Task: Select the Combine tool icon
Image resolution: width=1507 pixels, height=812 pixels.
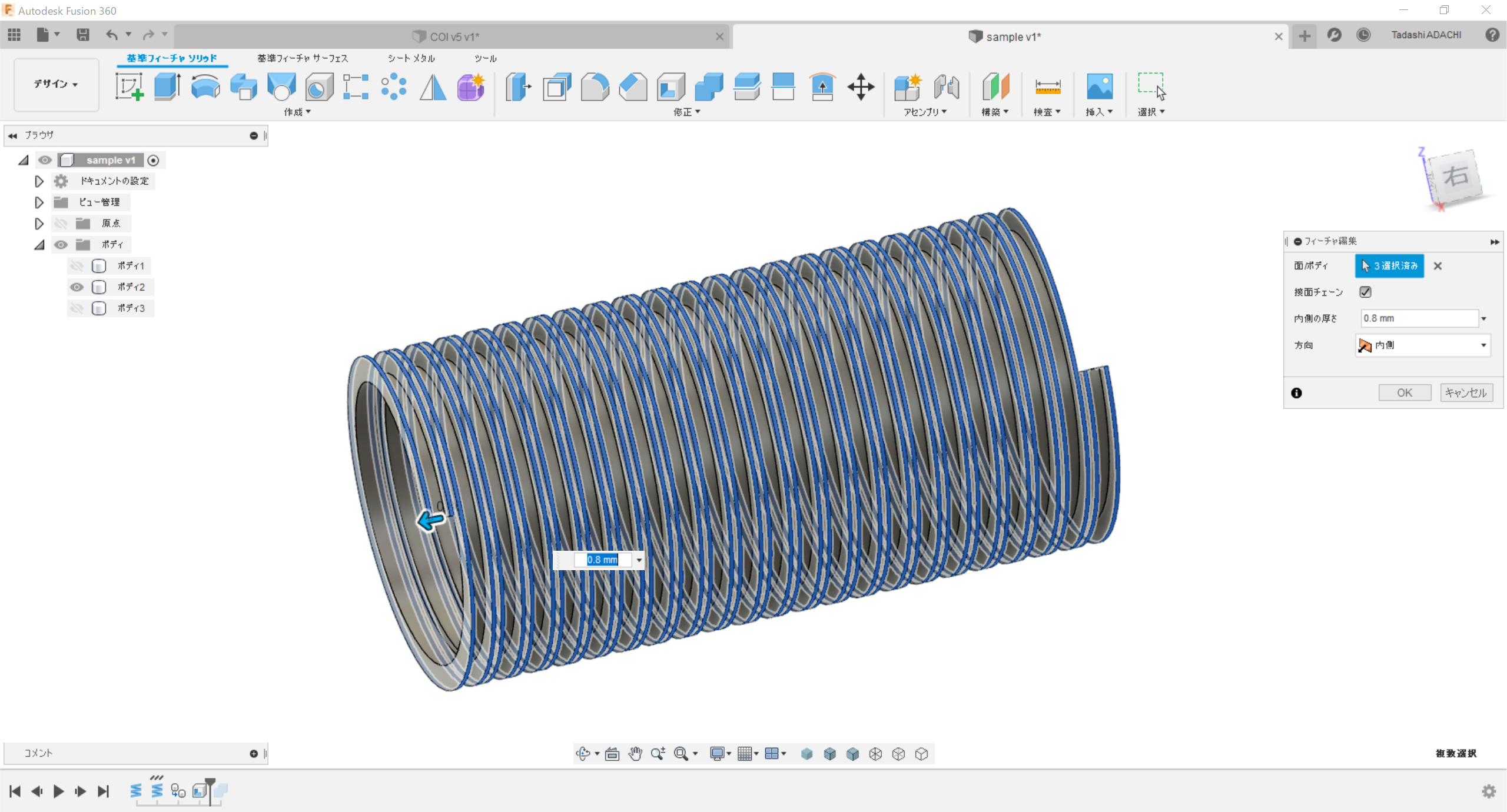Action: click(709, 87)
